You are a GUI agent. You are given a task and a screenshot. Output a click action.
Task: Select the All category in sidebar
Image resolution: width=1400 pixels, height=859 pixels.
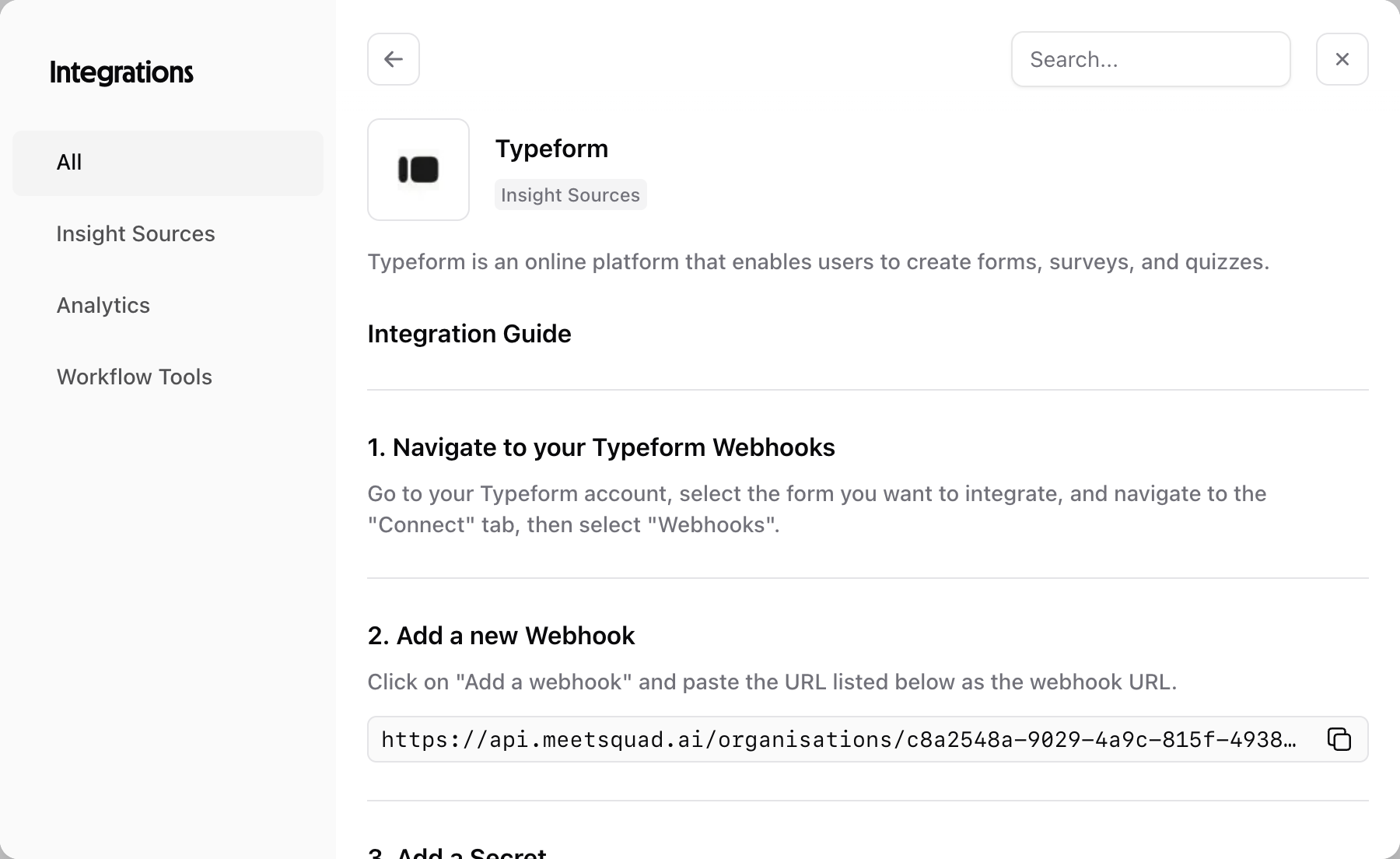coord(168,163)
